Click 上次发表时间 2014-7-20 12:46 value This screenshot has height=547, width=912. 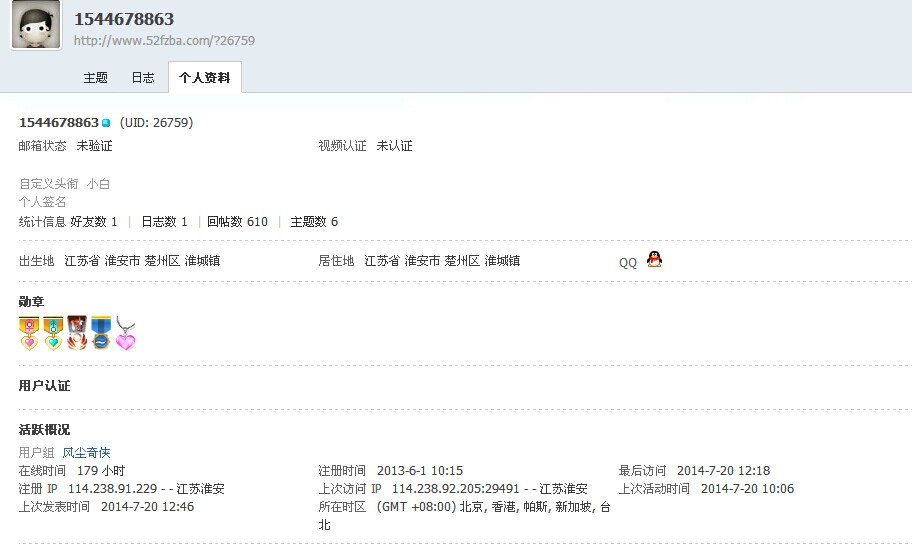(147, 506)
